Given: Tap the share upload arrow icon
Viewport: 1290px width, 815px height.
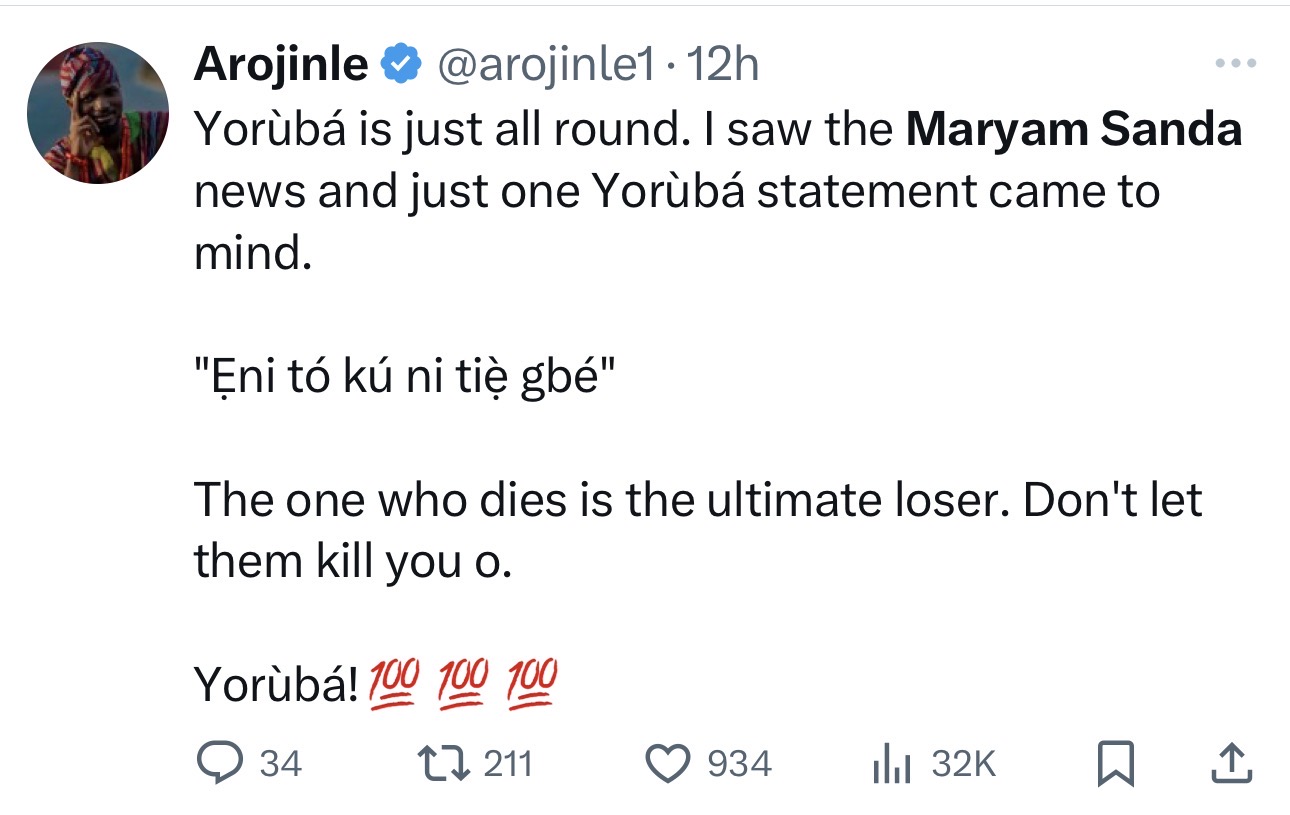Looking at the screenshot, I should (1231, 765).
